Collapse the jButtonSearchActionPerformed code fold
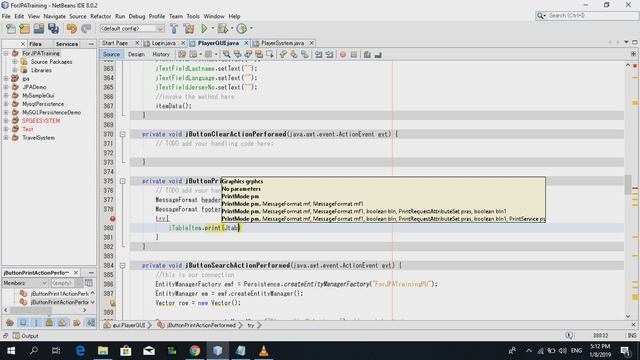The height and width of the screenshot is (360, 640). click(122, 266)
